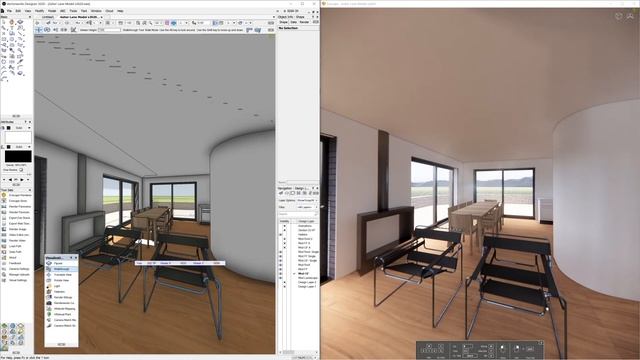Choose Export Exe Standalone tool
The height and width of the screenshot is (360, 640).
(16, 218)
